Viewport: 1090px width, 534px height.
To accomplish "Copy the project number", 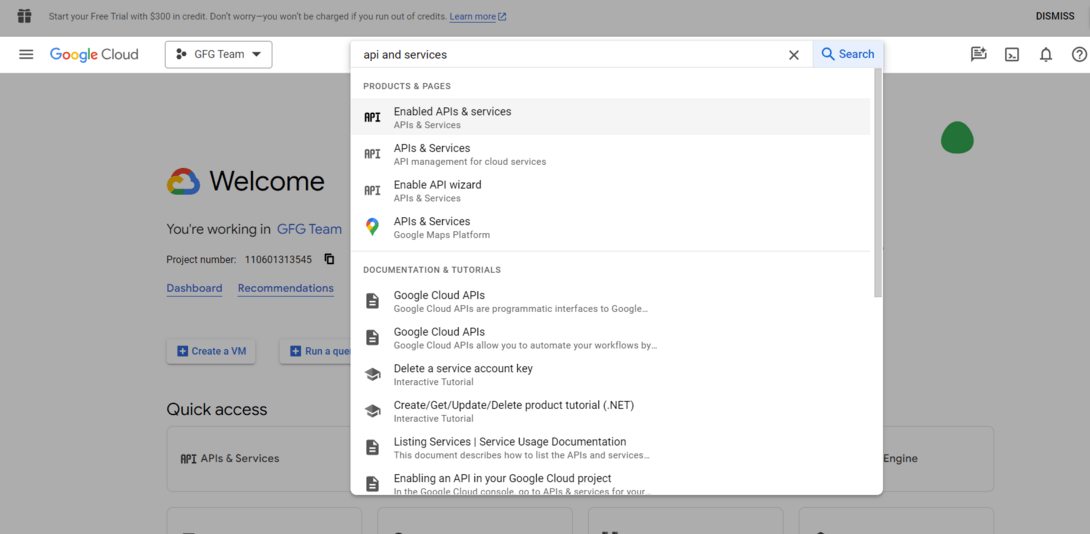I will click(x=329, y=260).
